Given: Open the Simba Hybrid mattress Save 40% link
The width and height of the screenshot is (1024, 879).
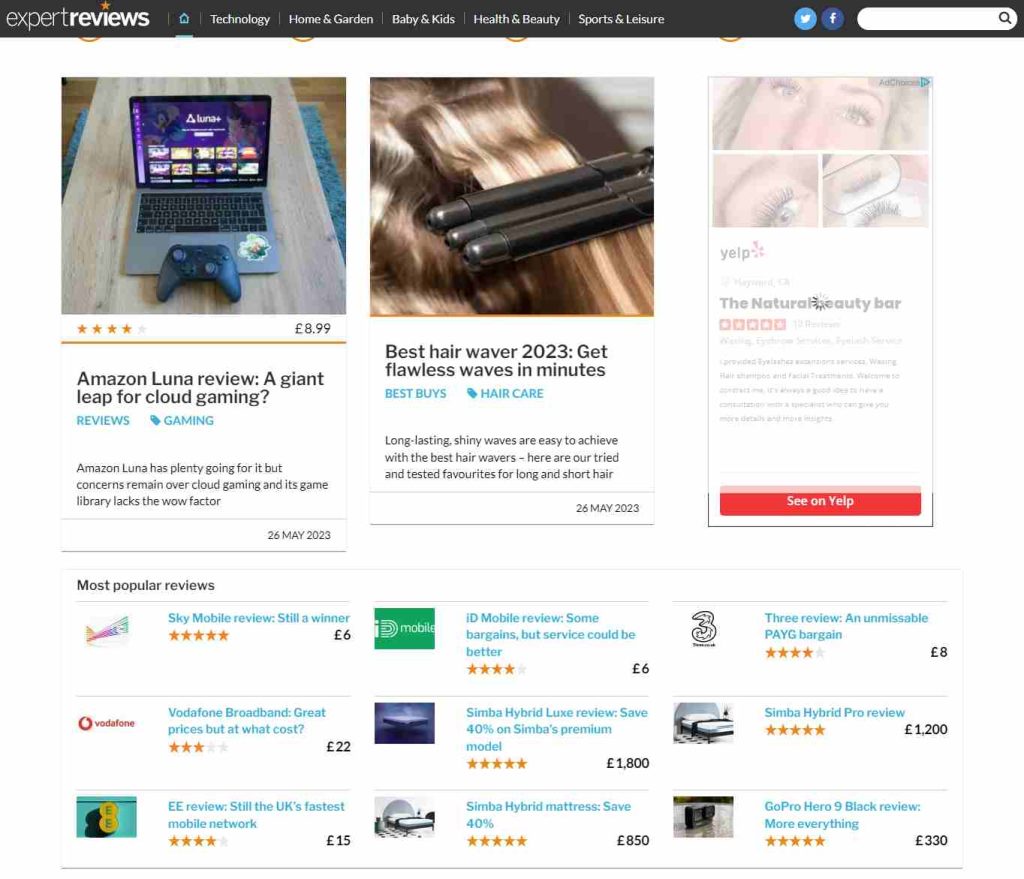Looking at the screenshot, I should [x=549, y=815].
